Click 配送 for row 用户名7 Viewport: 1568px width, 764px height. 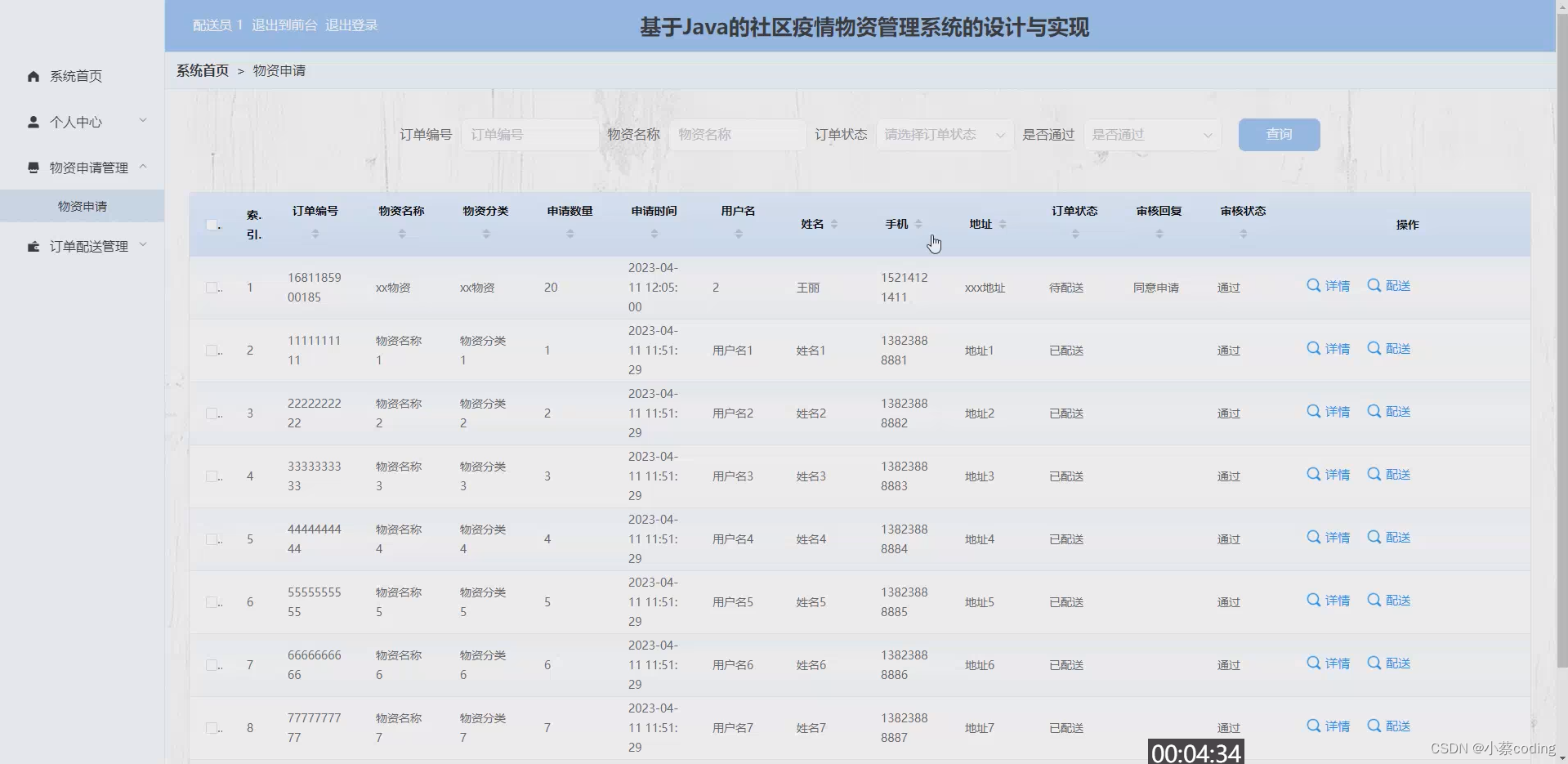point(1389,726)
